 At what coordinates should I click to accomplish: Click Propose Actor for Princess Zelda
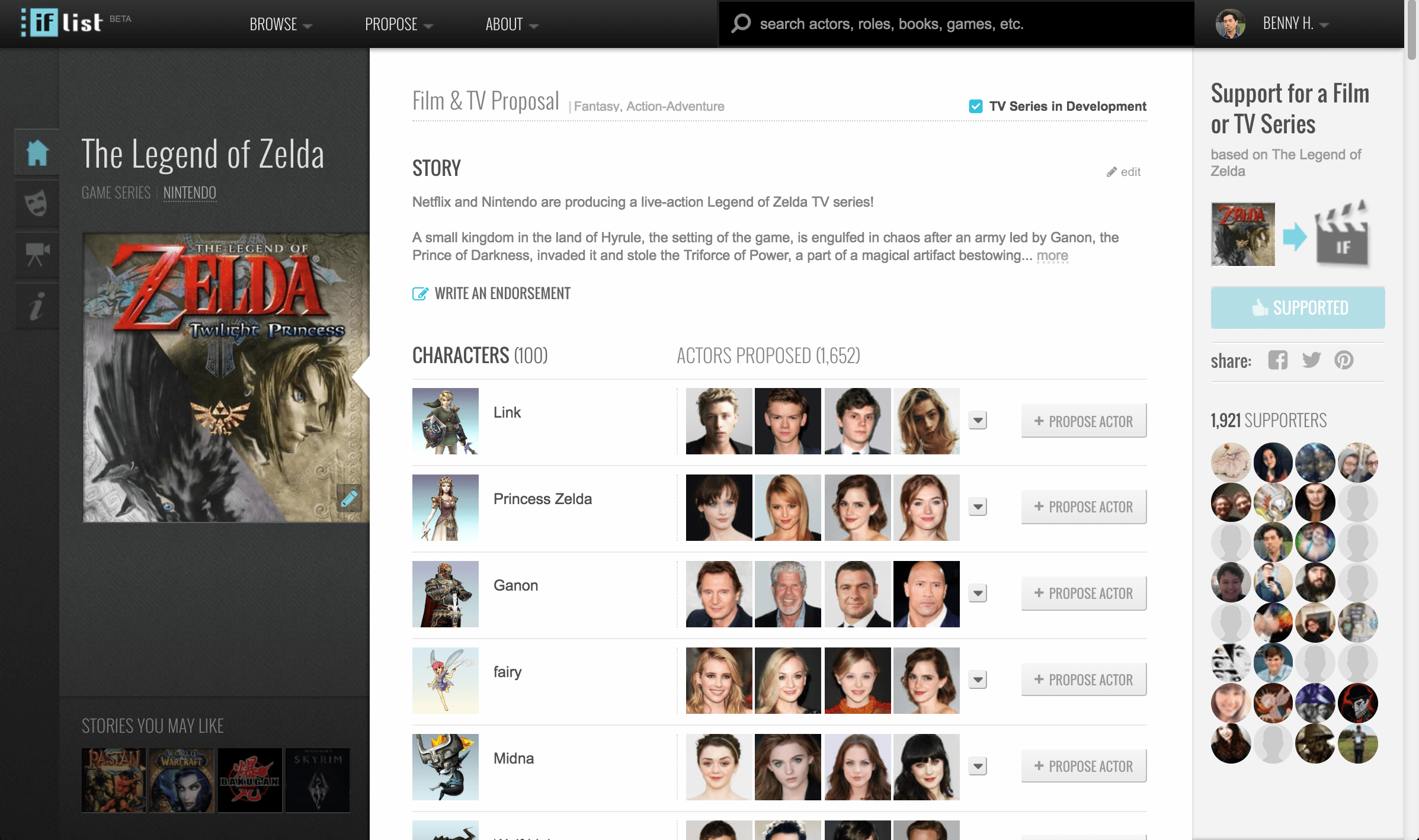tap(1083, 507)
